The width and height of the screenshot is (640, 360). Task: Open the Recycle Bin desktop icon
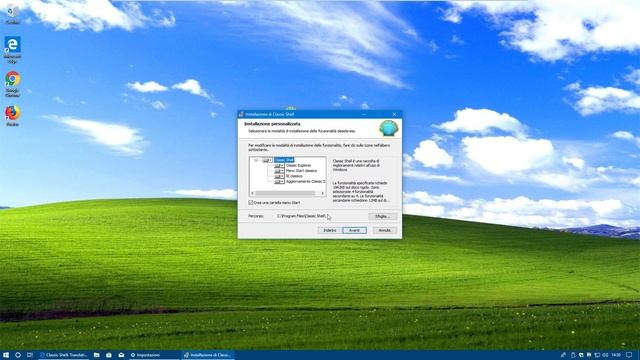pyautogui.click(x=12, y=13)
